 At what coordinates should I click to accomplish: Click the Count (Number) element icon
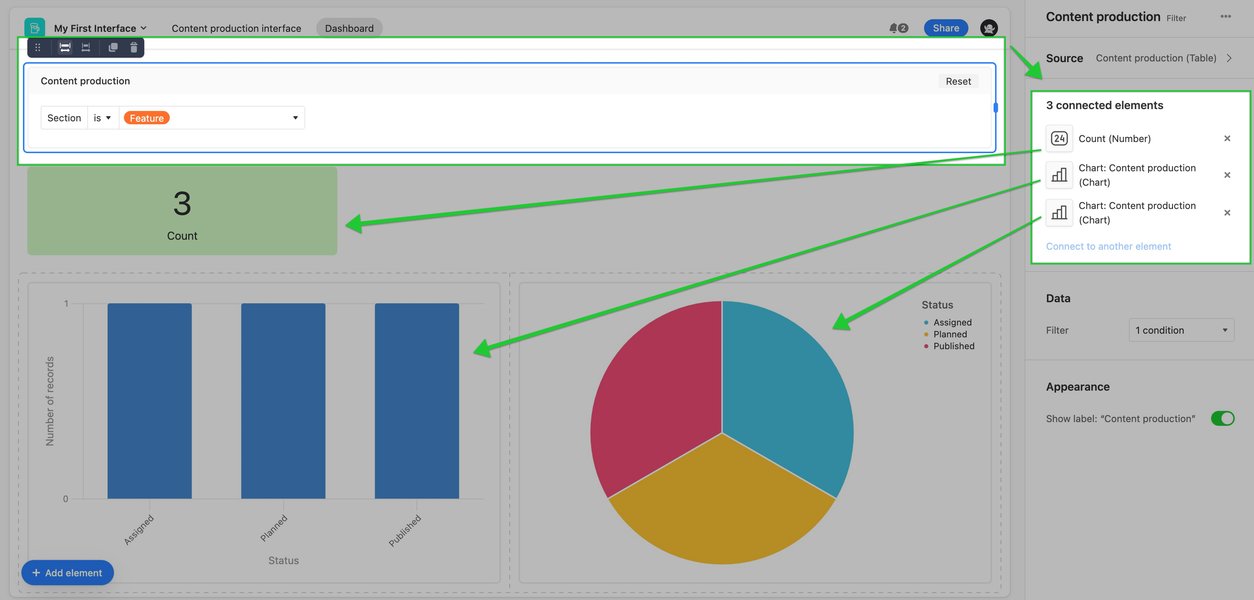(1059, 139)
